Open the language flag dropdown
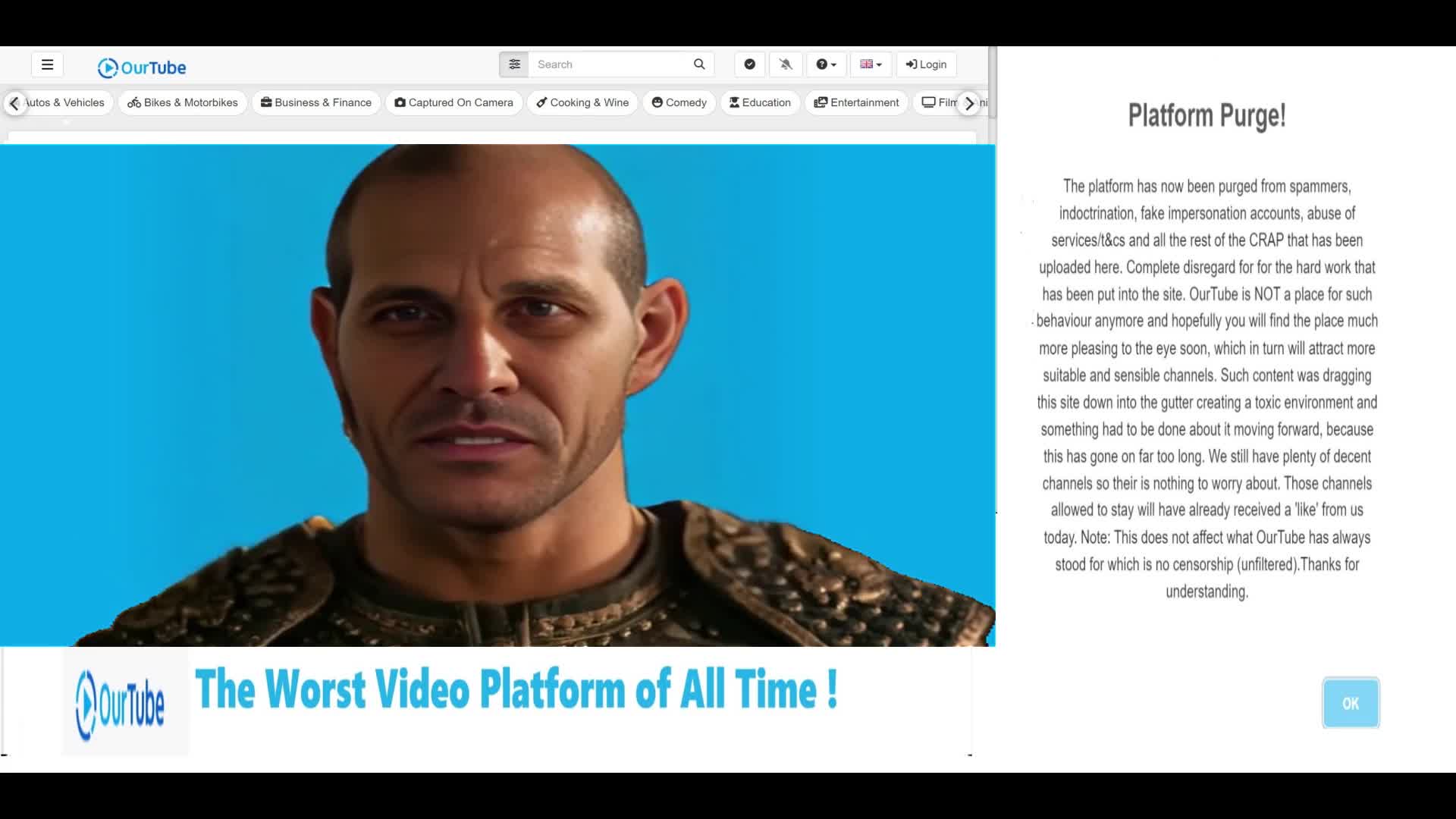This screenshot has width=1456, height=819. [871, 64]
